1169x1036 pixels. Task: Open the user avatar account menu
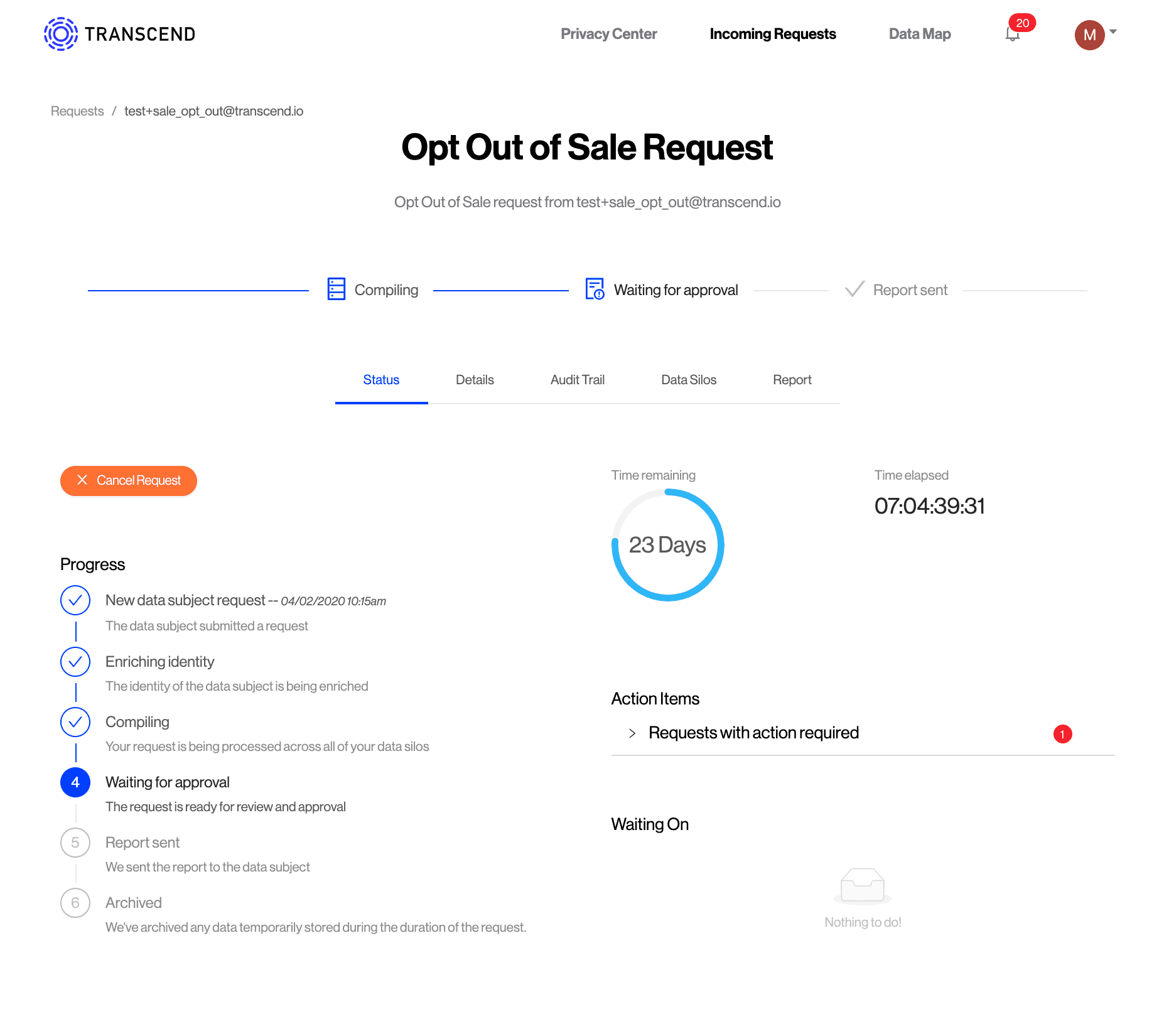1089,35
